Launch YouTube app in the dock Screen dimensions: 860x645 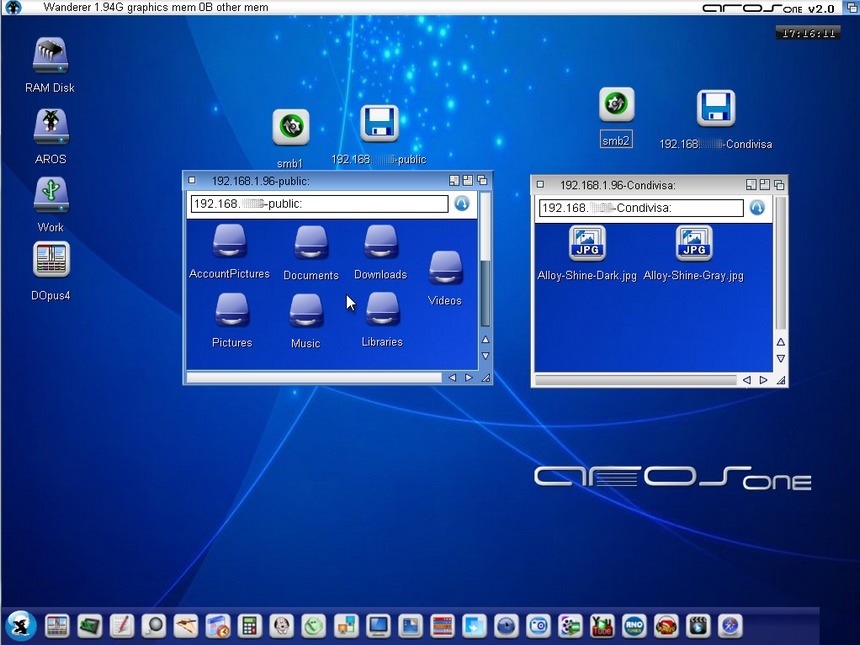602,626
